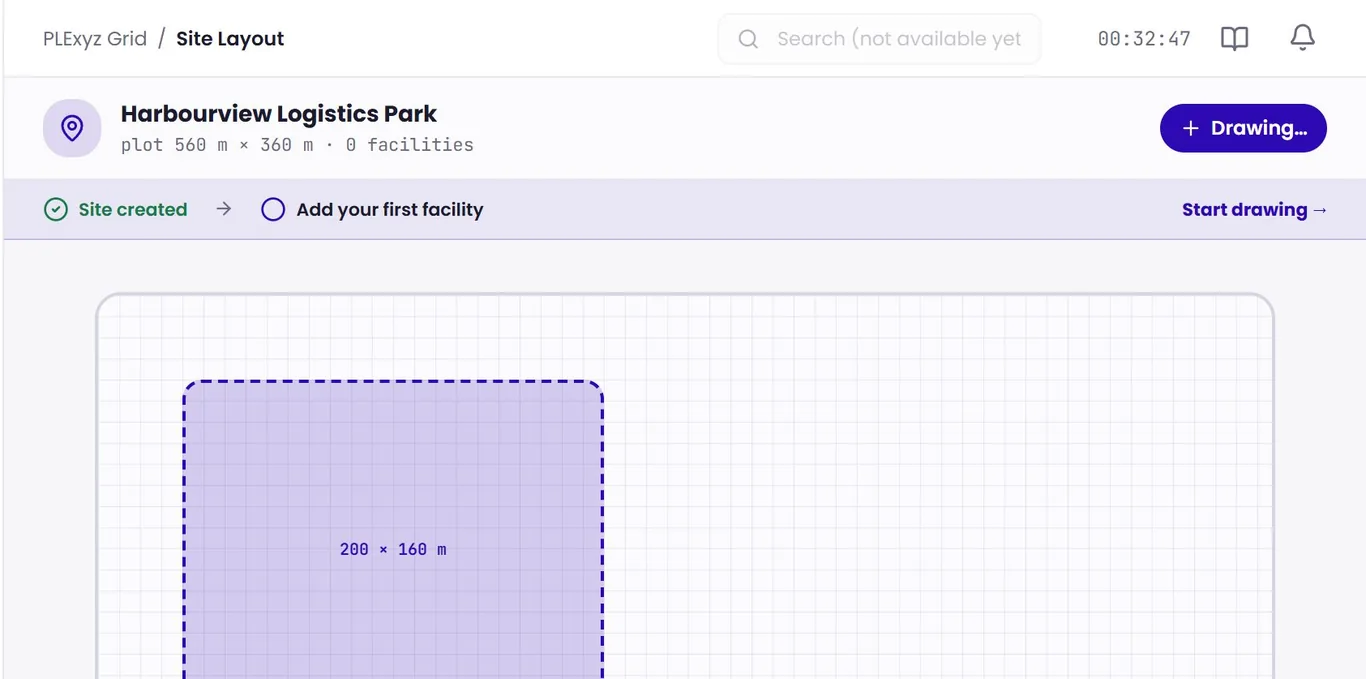The width and height of the screenshot is (1366, 679).
Task: Open the notifications bell
Action: [1302, 38]
